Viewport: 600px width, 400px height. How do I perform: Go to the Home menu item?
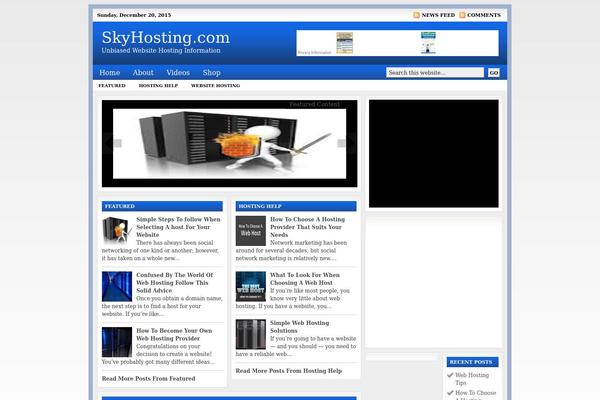[109, 72]
